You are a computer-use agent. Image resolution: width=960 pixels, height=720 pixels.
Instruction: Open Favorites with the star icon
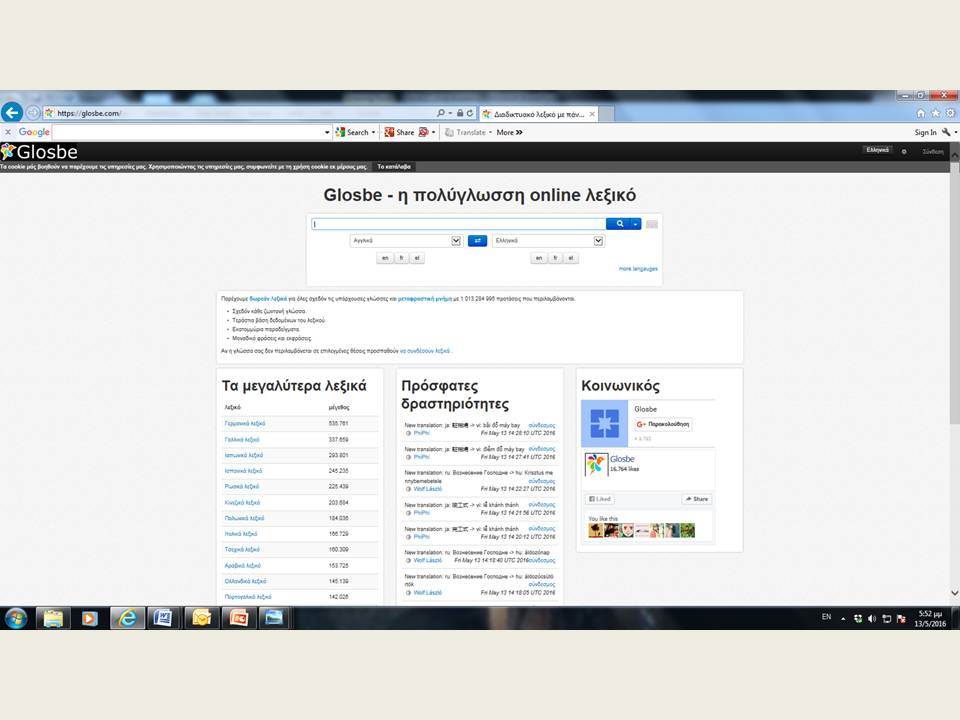936,113
